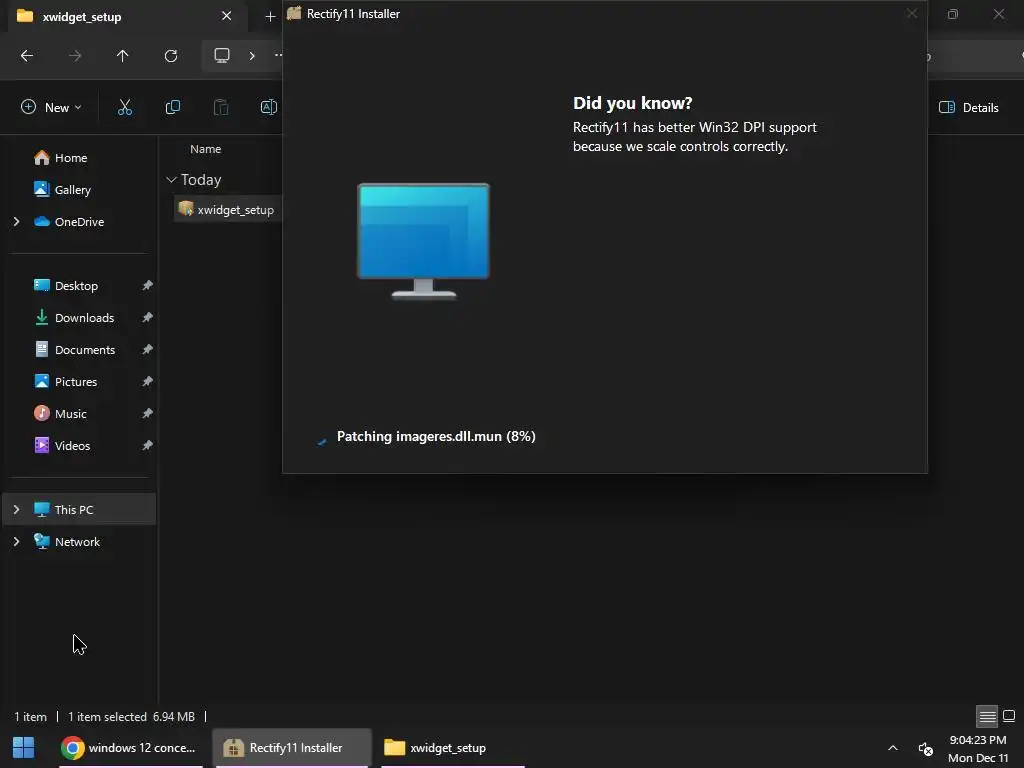The width and height of the screenshot is (1024, 768).
Task: Close the xwidget_setup Explorer tab
Action: pos(227,16)
